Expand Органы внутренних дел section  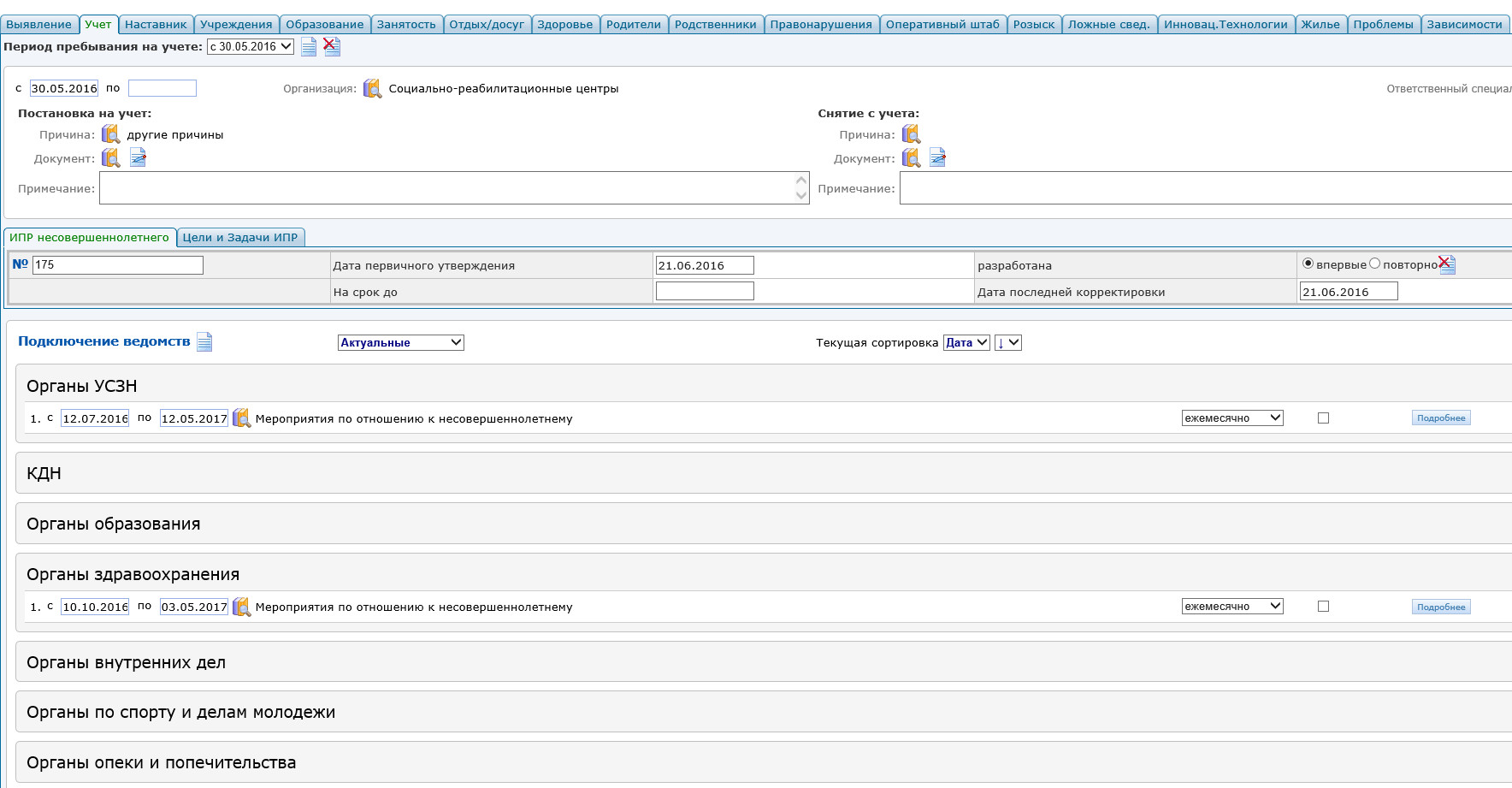(764, 662)
